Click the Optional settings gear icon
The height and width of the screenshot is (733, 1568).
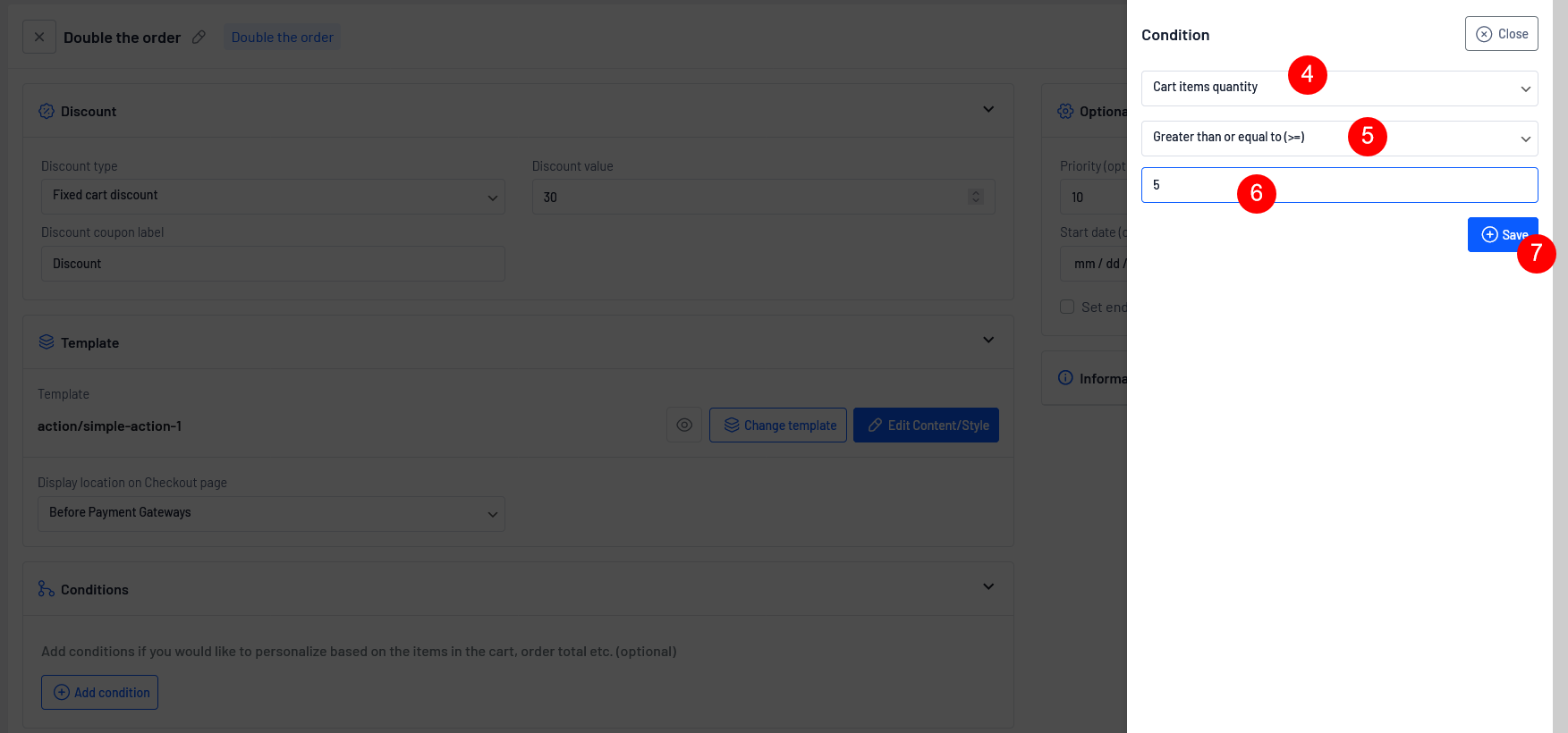pos(1065,112)
